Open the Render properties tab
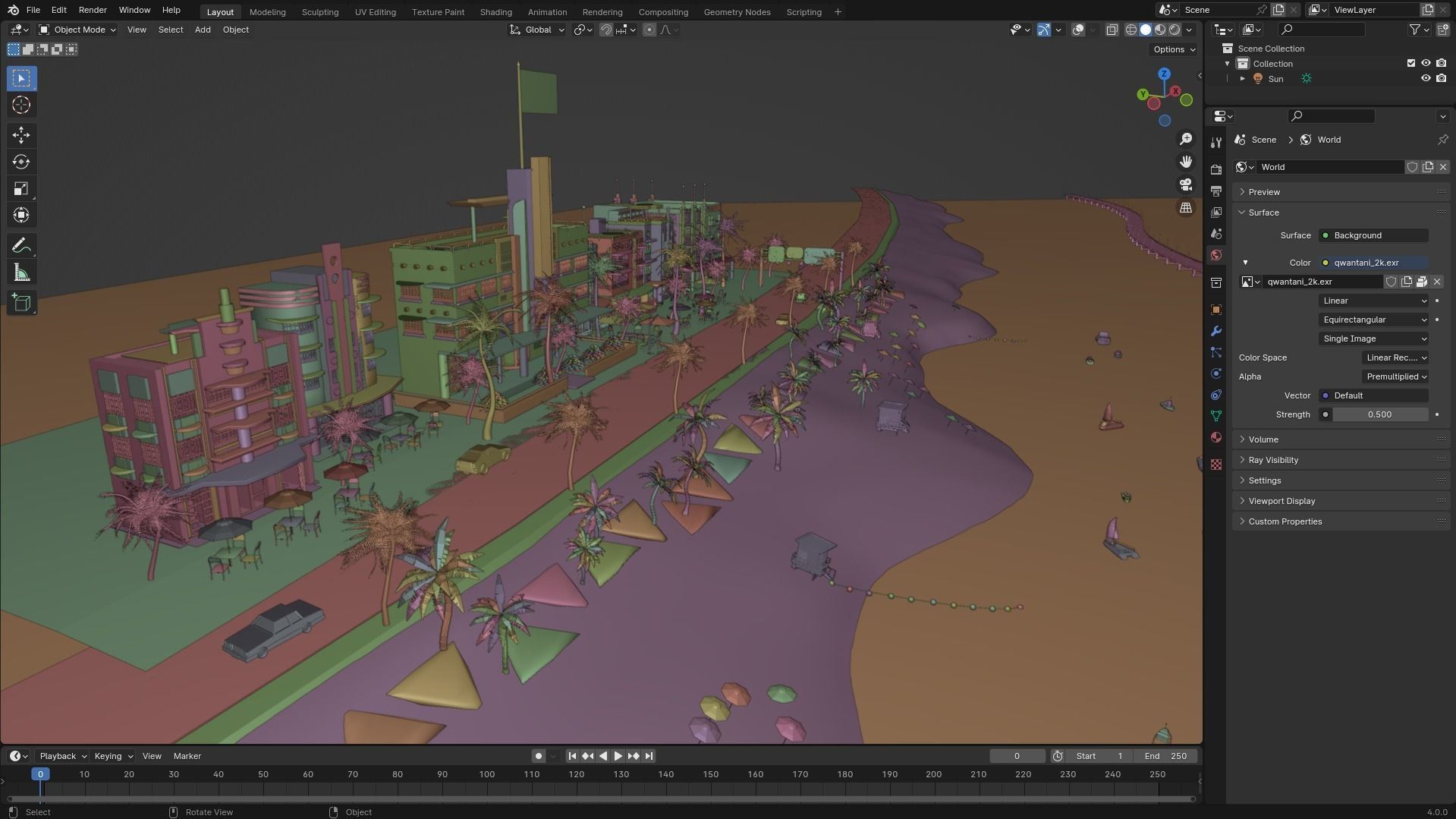The width and height of the screenshot is (1456, 819). pyautogui.click(x=1216, y=169)
